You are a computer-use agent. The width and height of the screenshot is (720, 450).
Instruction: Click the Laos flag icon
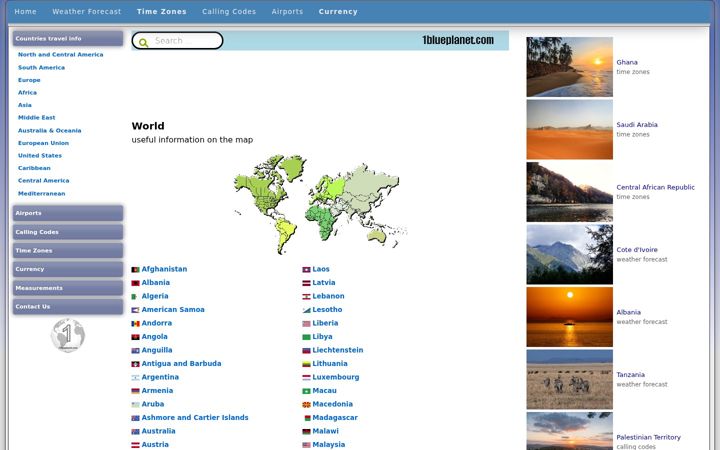click(306, 270)
